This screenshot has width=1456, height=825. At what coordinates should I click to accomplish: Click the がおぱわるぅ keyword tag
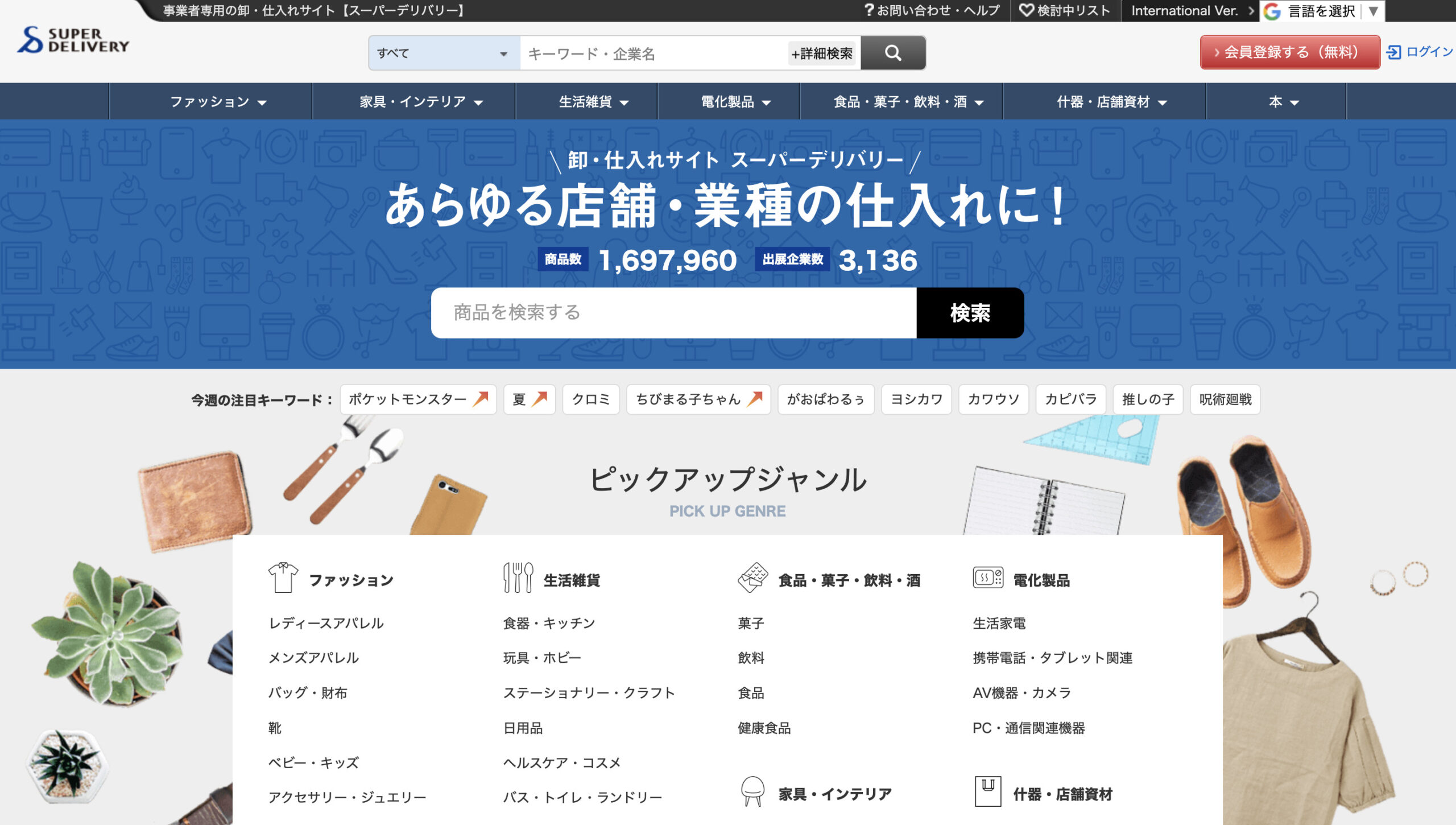coord(826,399)
